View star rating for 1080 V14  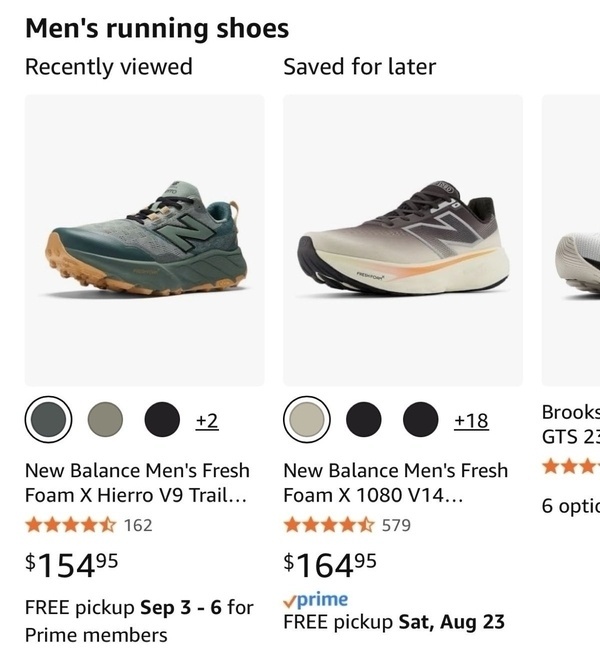pos(329,525)
